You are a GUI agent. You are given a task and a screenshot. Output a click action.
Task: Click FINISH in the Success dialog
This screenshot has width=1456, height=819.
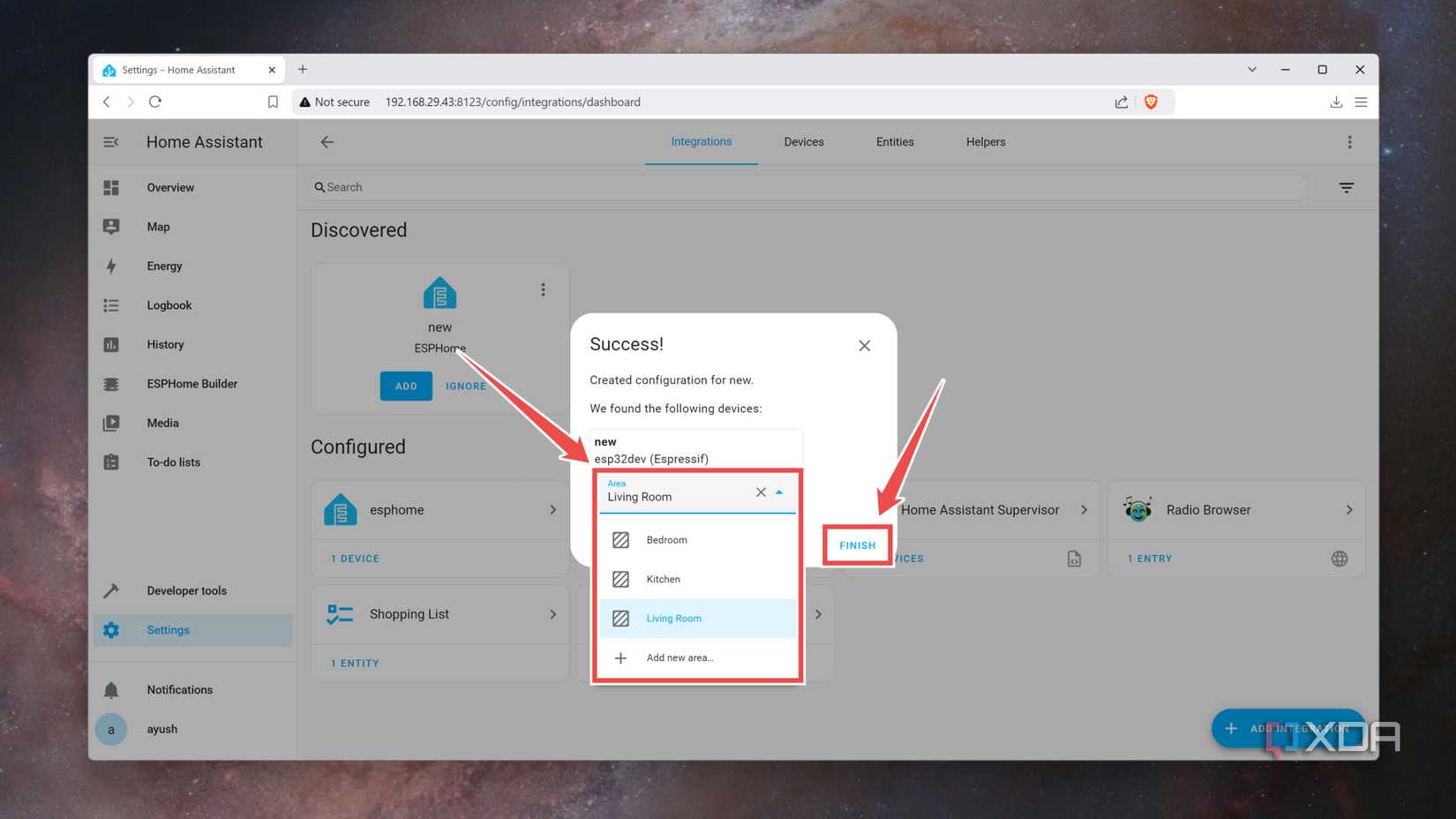tap(857, 545)
